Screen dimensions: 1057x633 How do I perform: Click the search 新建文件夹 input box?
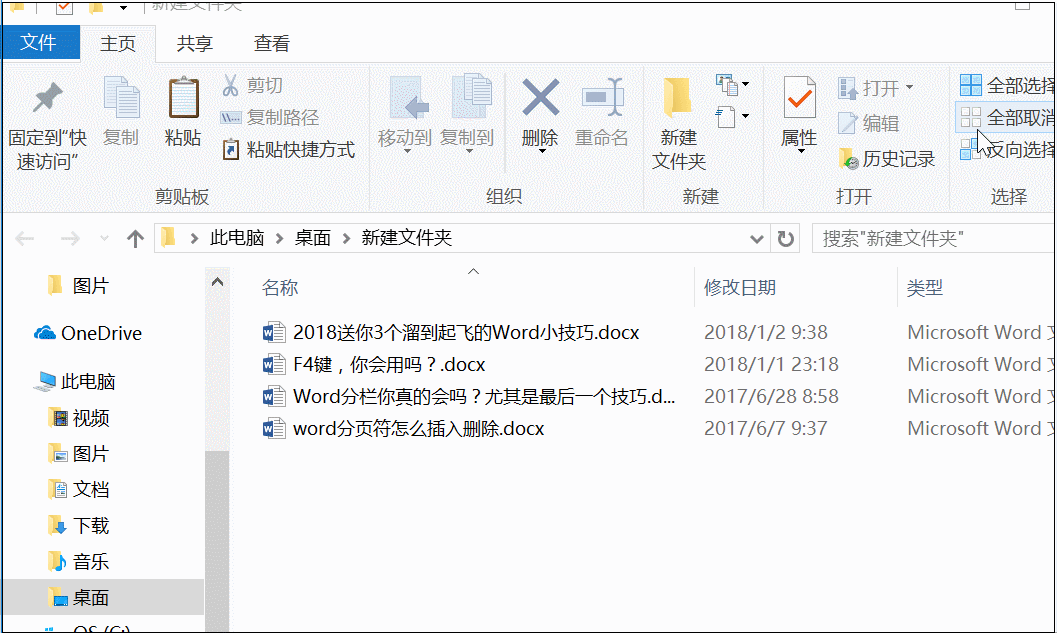[934, 239]
